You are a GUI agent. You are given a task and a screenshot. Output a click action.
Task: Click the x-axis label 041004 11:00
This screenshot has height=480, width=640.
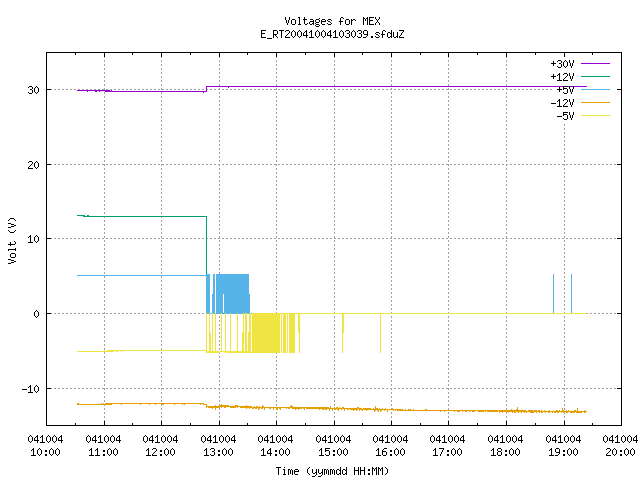tap(103, 446)
